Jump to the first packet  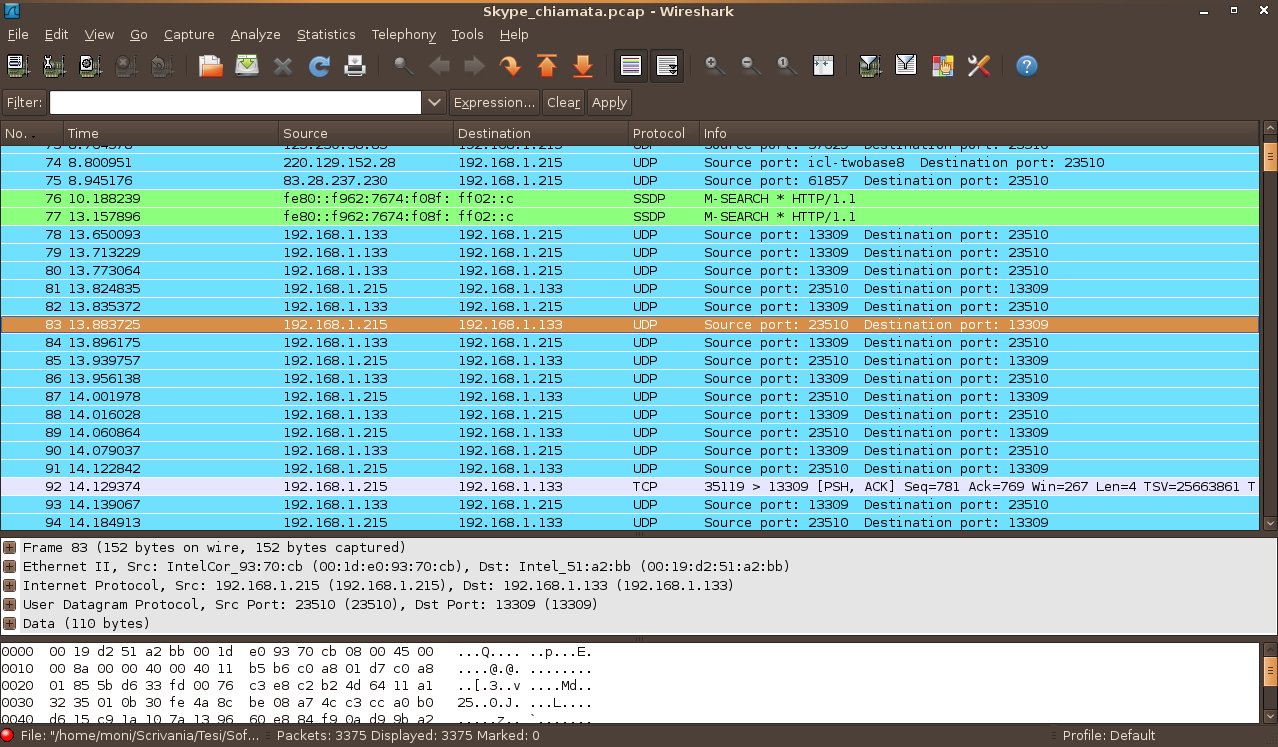546,66
